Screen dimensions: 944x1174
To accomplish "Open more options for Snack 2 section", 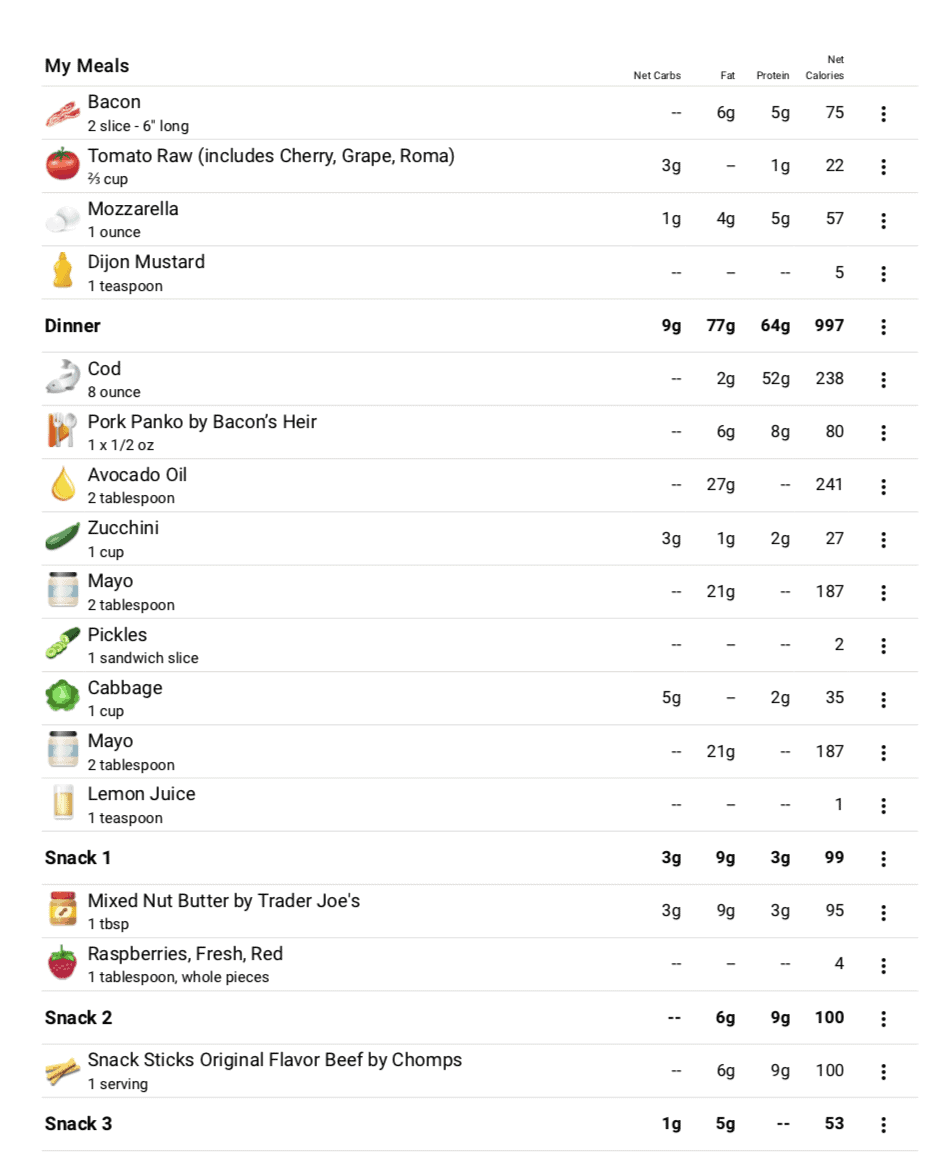I will [x=883, y=1018].
